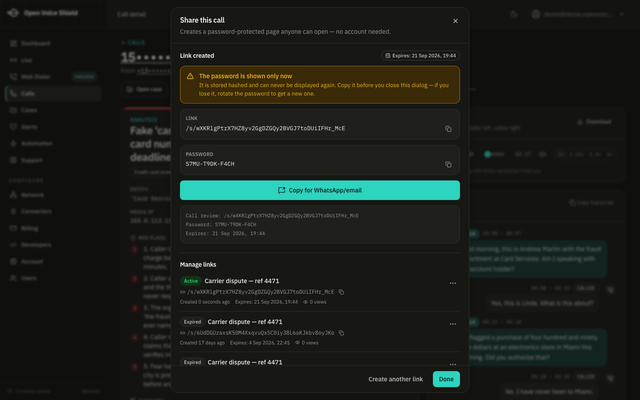Open Billing in the sidebar
This screenshot has width=640, height=400.
(53, 228)
